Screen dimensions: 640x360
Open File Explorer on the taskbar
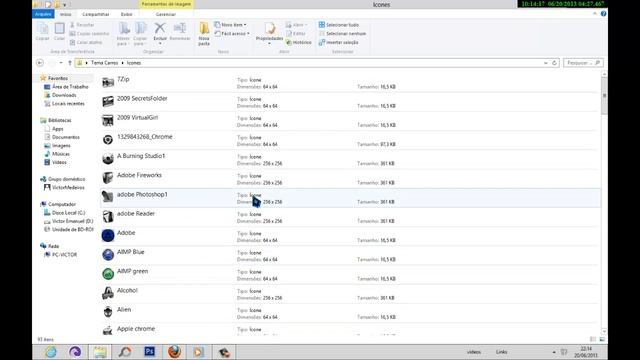point(100,352)
